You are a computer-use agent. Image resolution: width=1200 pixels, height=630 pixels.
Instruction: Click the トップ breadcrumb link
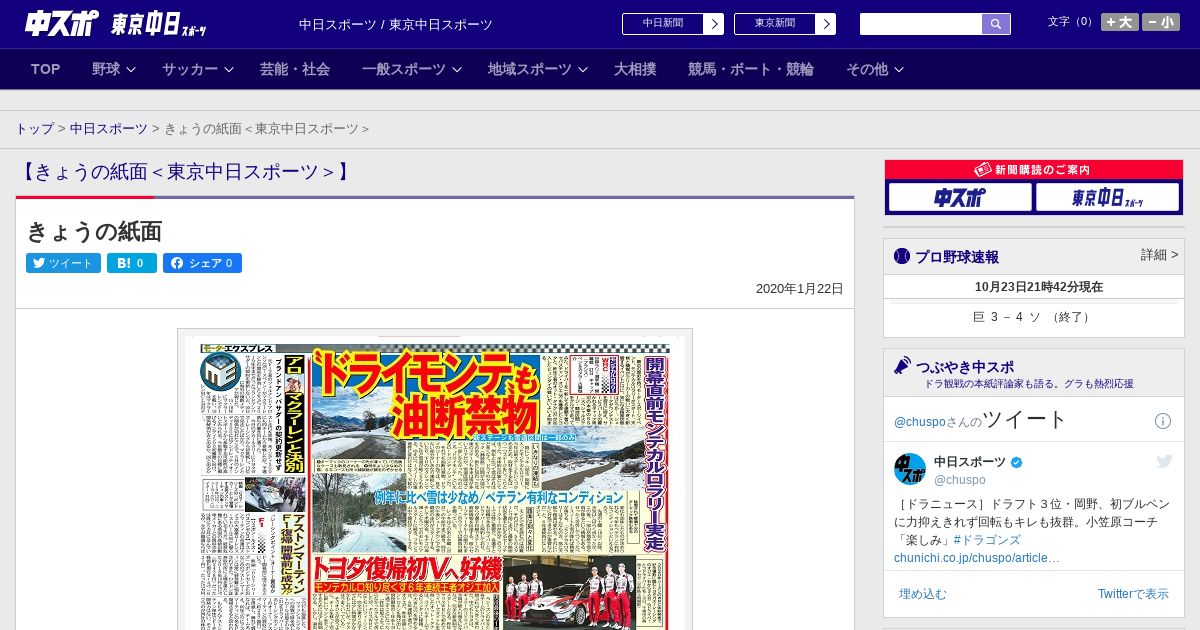(35, 129)
